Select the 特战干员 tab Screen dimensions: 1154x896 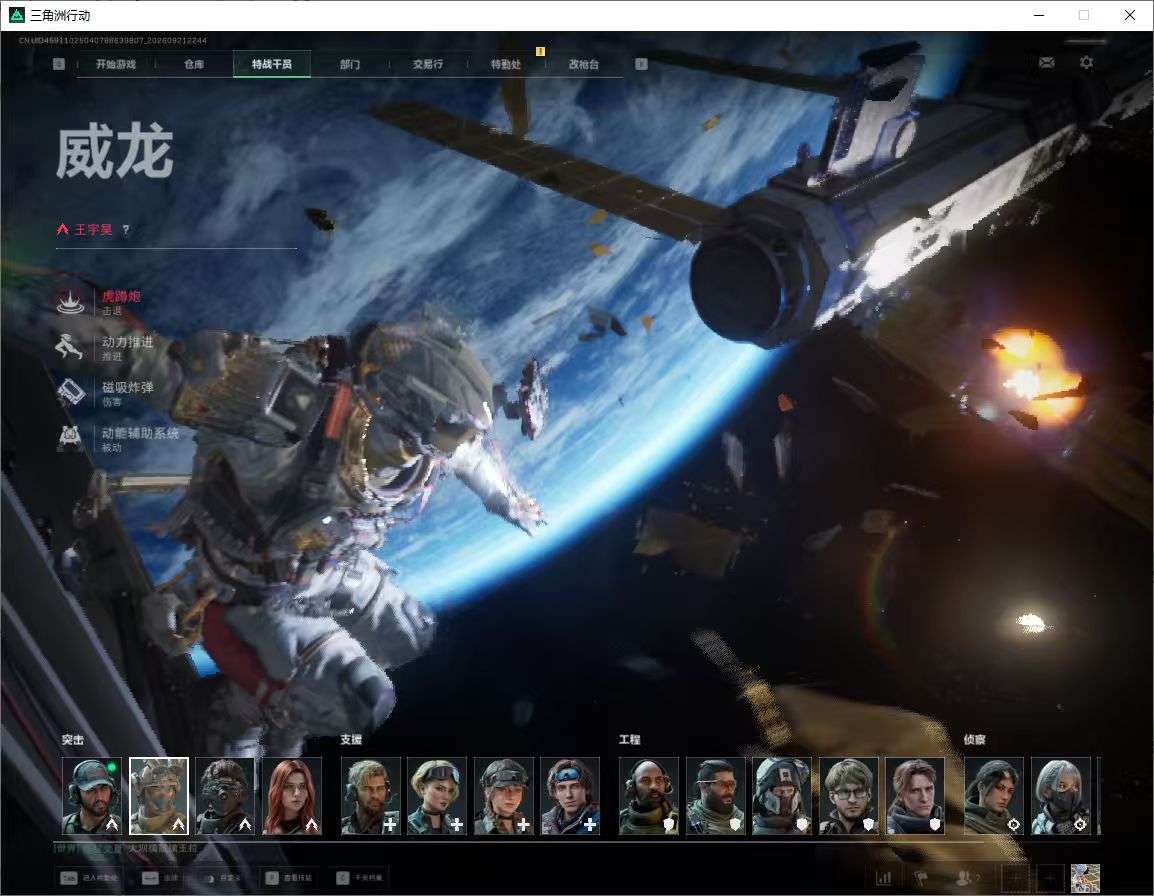(272, 64)
